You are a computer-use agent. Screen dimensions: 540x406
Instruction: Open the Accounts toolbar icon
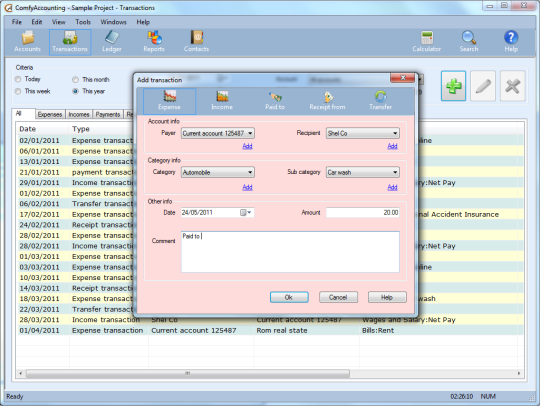click(27, 42)
